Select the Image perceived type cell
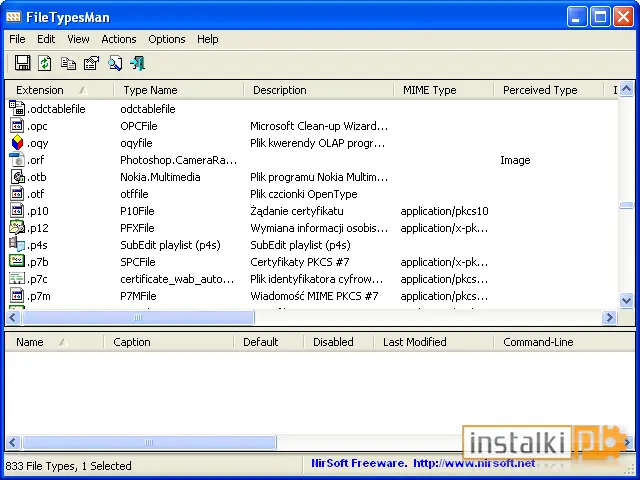This screenshot has height=480, width=640. click(515, 160)
